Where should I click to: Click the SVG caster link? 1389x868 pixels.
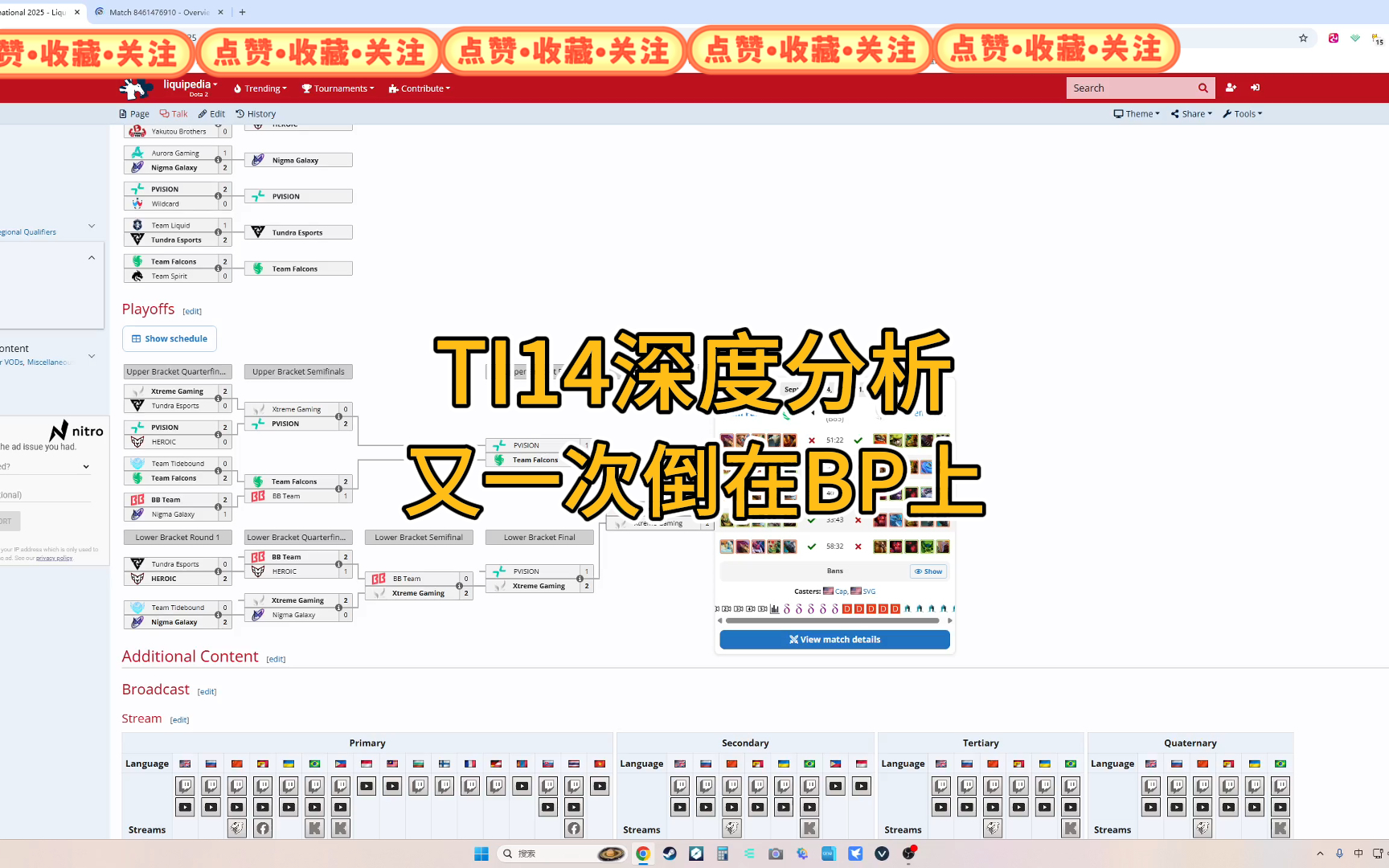click(x=869, y=592)
